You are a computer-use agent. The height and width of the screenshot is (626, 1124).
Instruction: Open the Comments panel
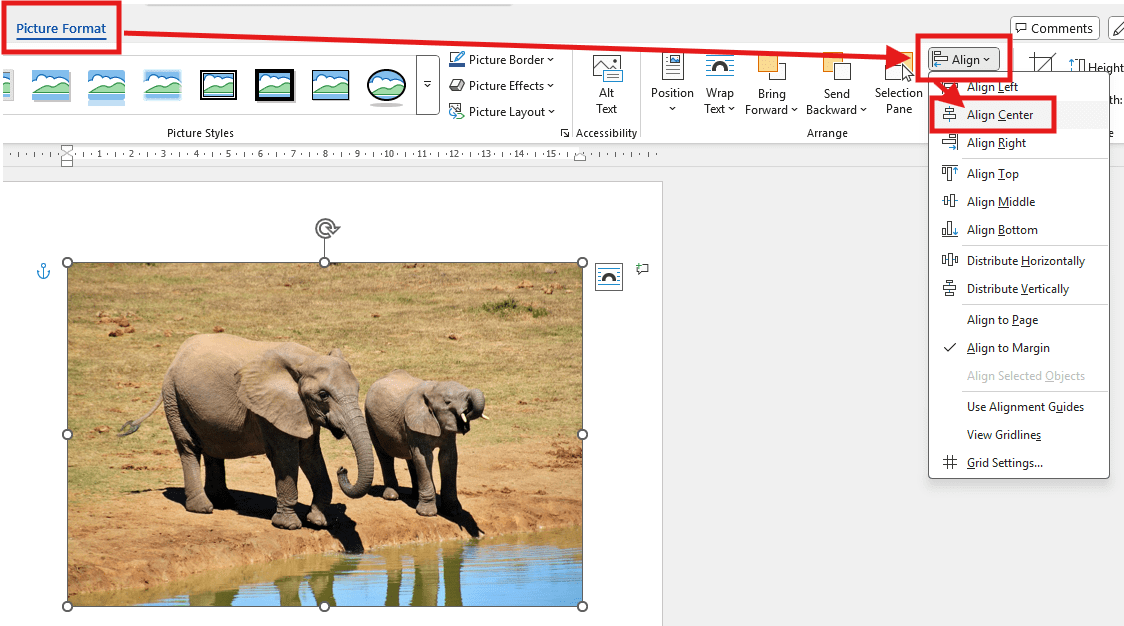click(x=1054, y=27)
